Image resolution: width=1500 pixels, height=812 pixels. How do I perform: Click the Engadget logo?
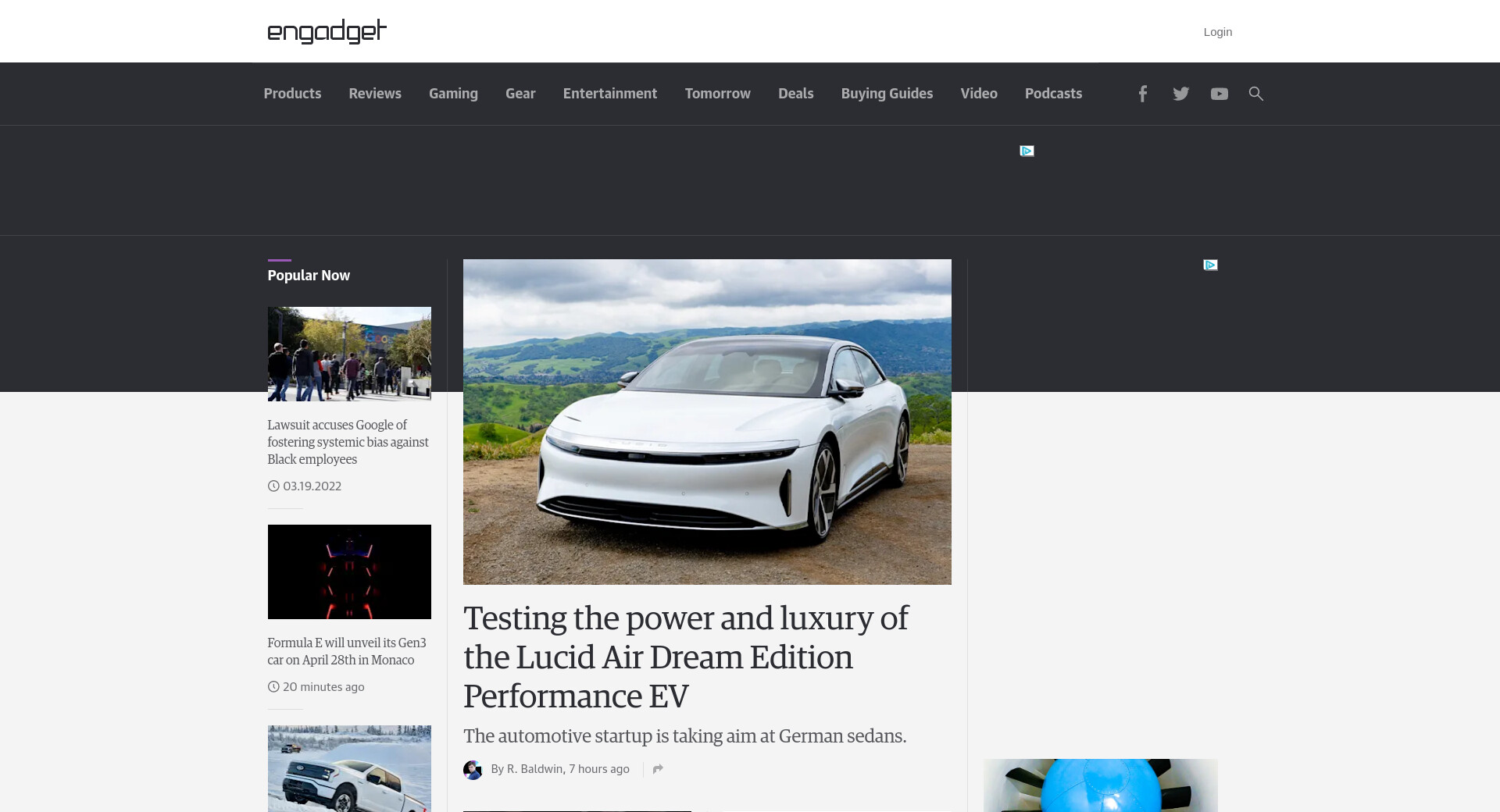[x=327, y=31]
